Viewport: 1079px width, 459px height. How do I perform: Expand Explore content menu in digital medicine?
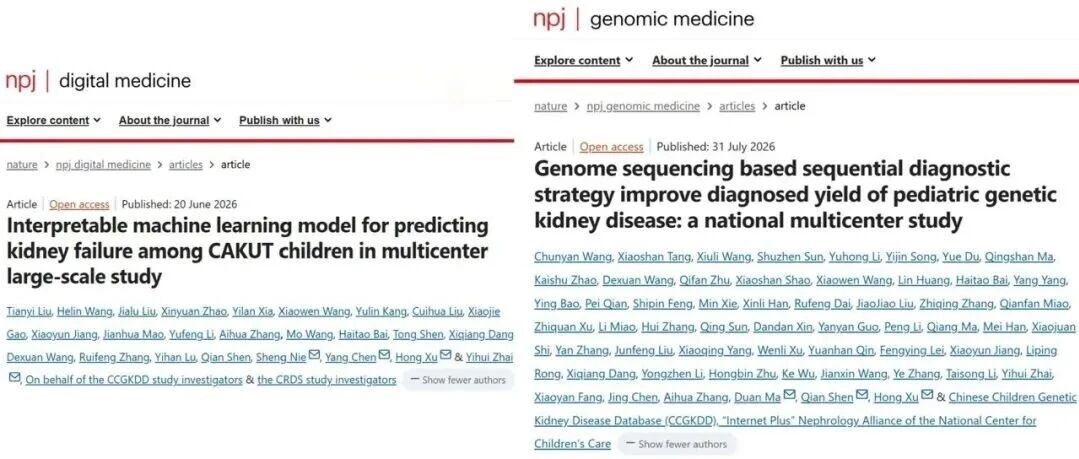tap(54, 120)
